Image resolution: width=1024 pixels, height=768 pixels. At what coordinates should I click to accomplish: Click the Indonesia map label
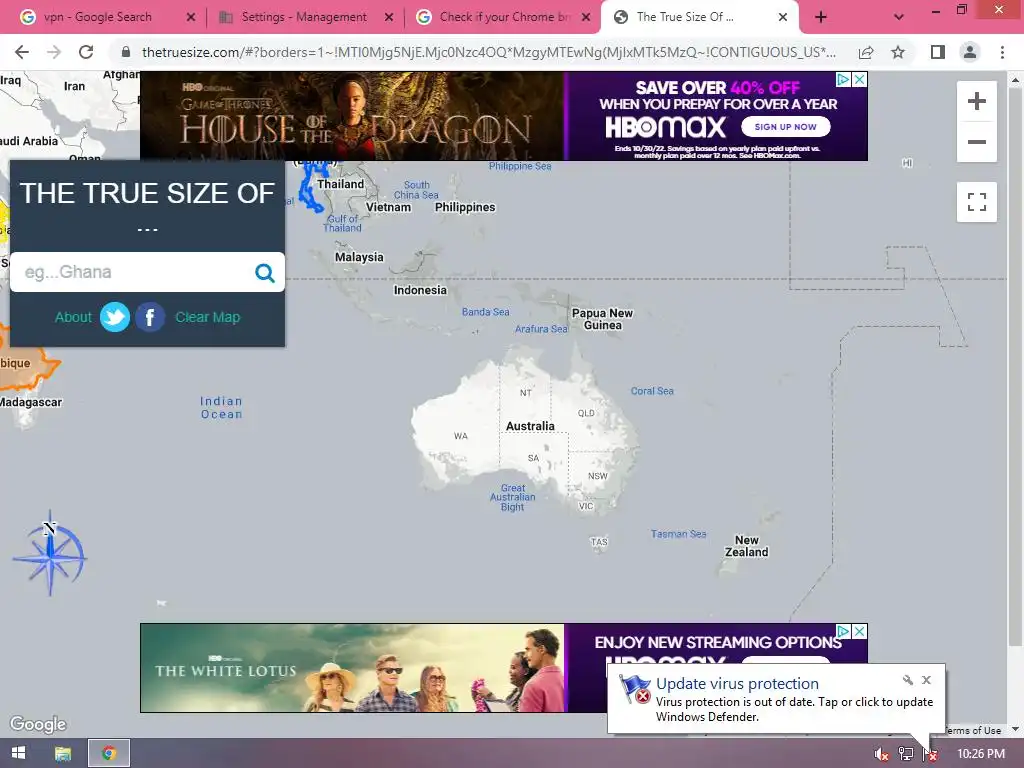click(420, 290)
